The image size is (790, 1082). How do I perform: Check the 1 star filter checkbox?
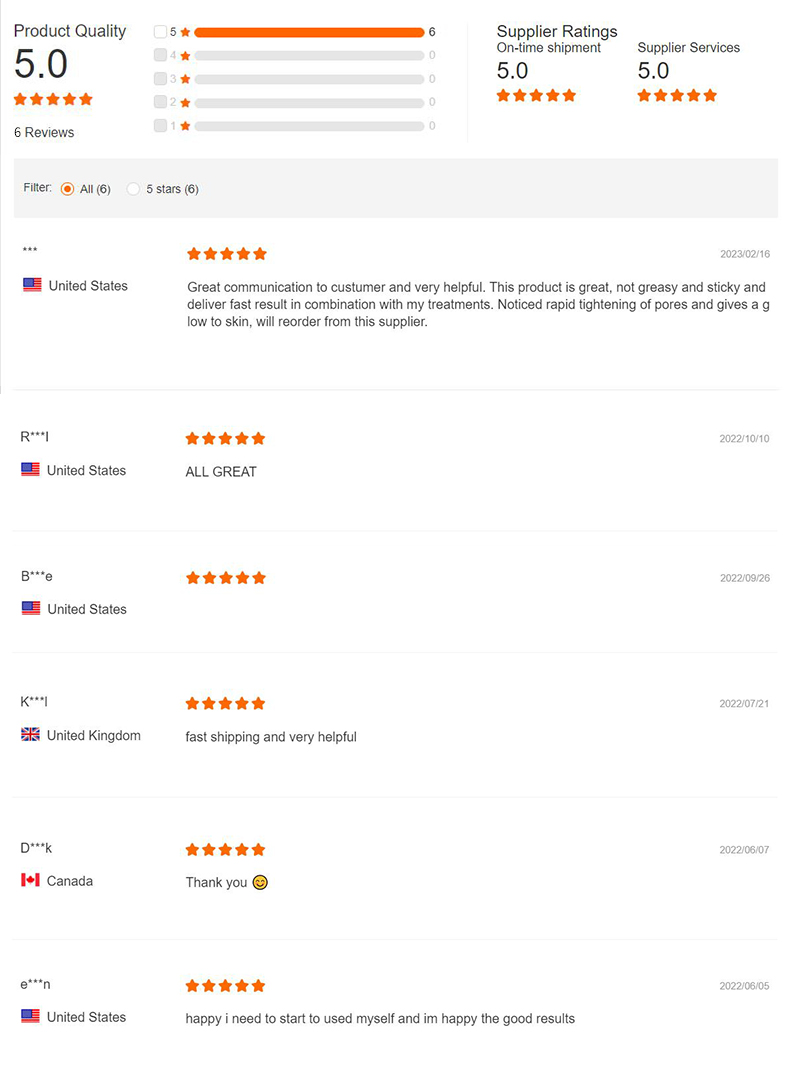[160, 126]
